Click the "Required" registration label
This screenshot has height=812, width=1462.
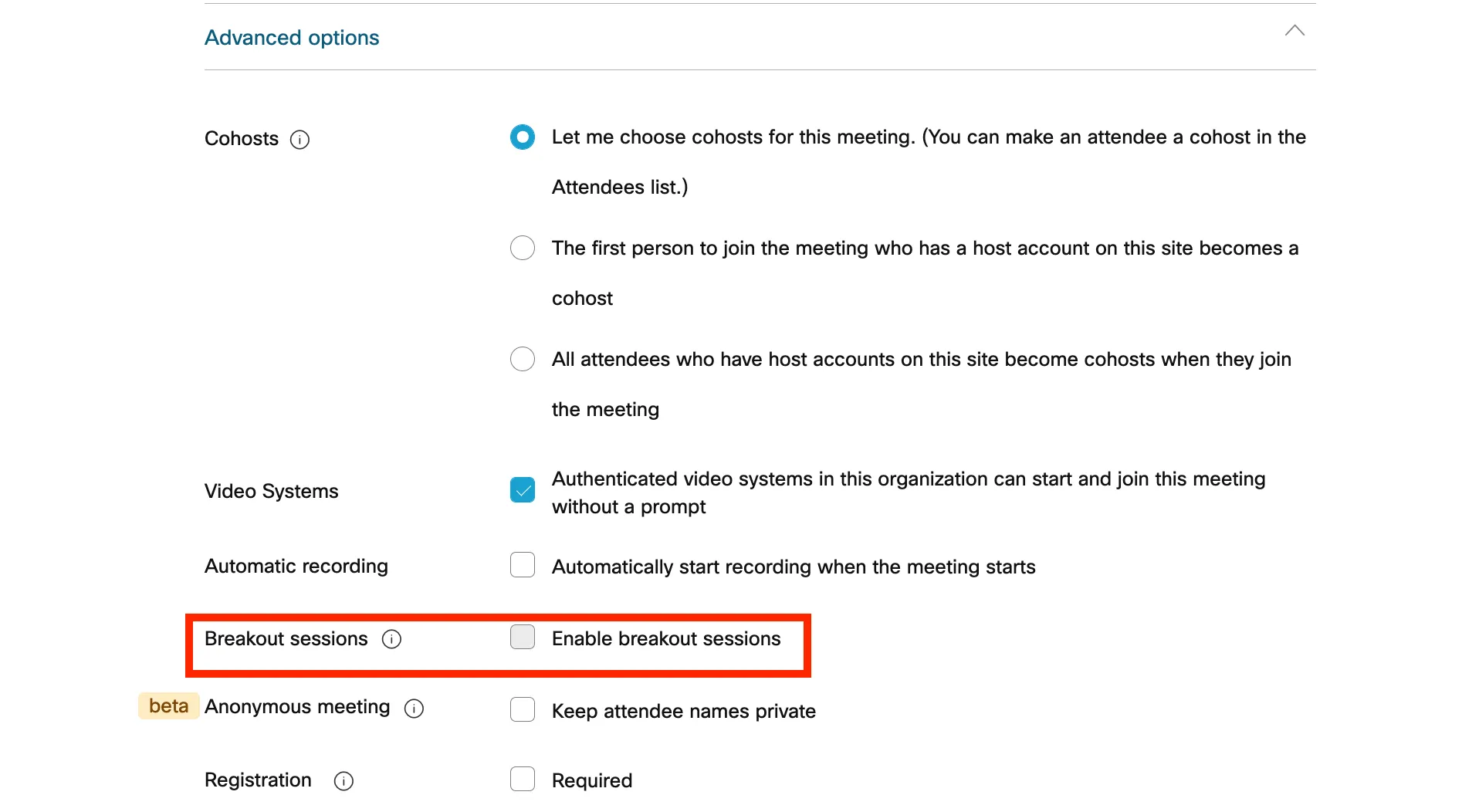[592, 780]
